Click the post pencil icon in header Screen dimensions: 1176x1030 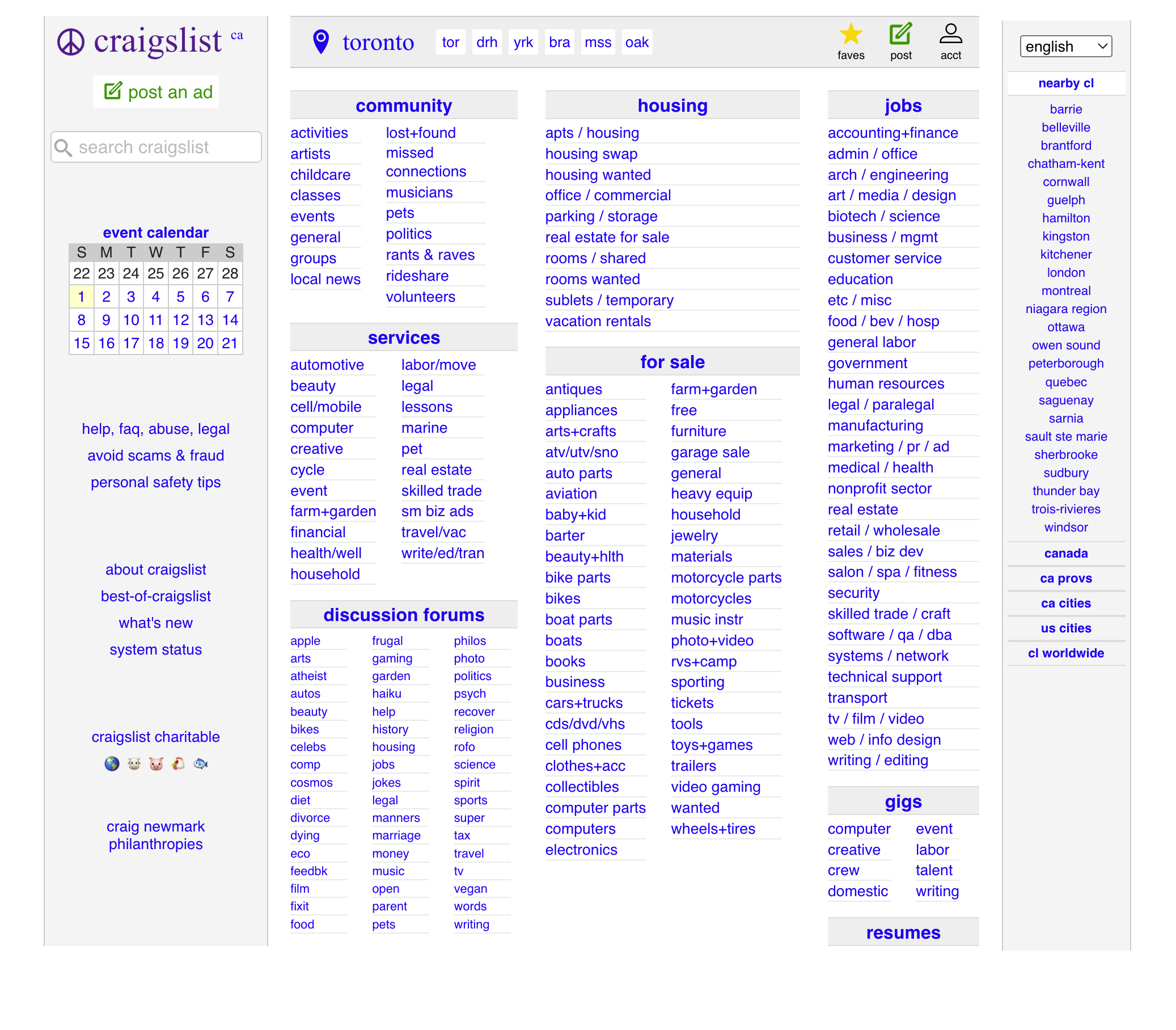[x=900, y=35]
